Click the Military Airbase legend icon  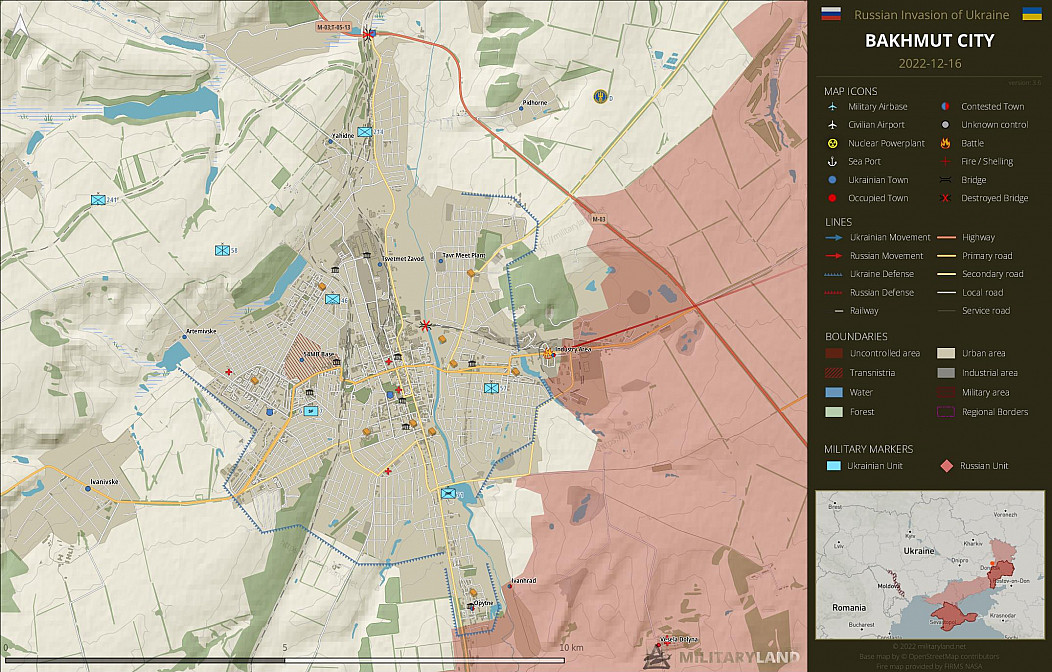pos(832,107)
